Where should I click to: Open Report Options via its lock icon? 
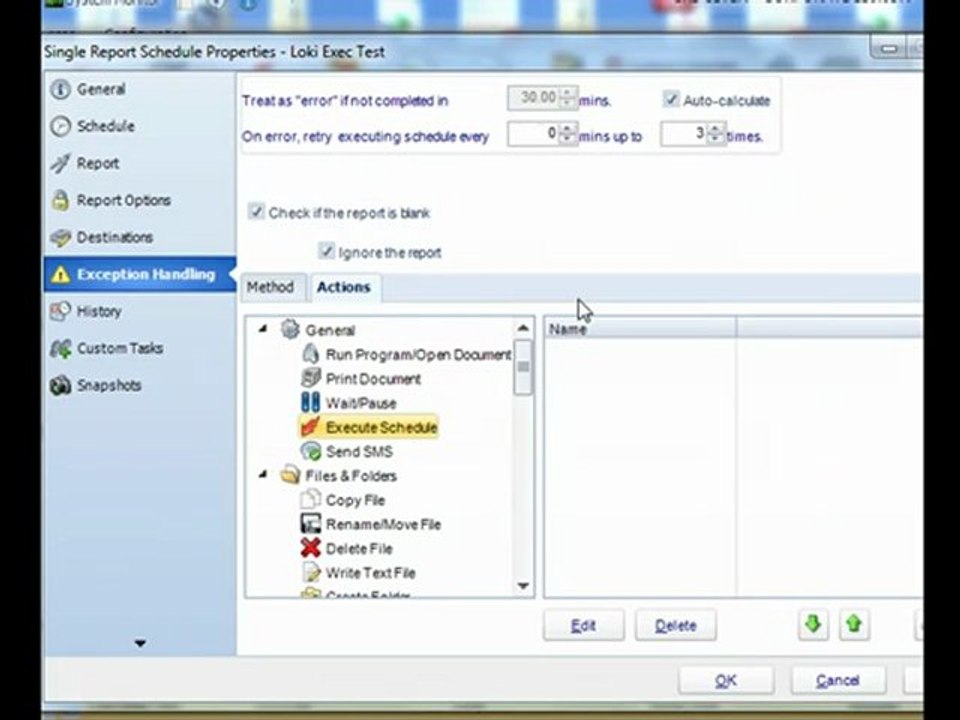[60, 200]
